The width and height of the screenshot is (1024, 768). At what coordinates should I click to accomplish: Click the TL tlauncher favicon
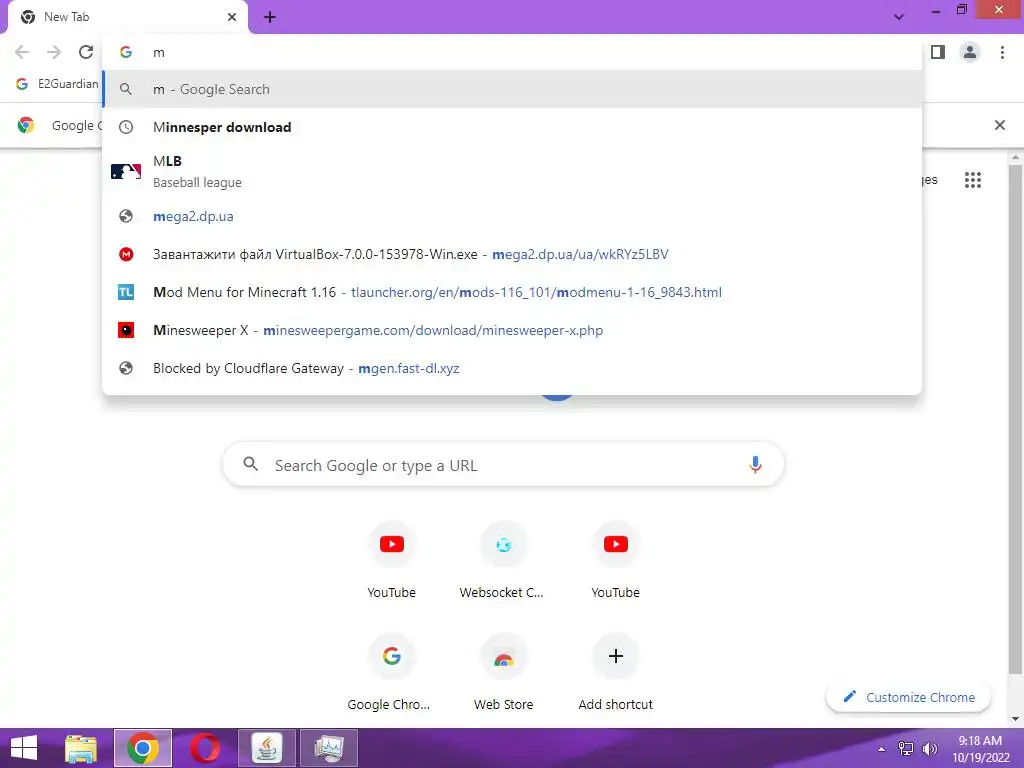[x=125, y=292]
